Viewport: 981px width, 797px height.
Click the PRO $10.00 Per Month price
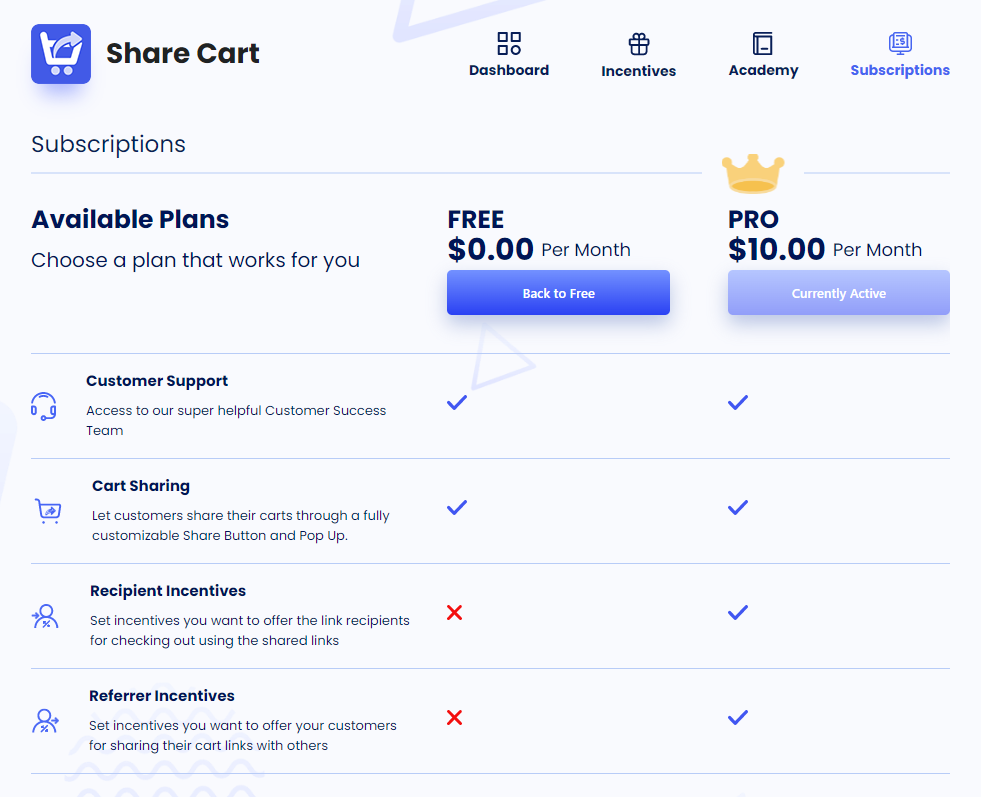tap(826, 249)
